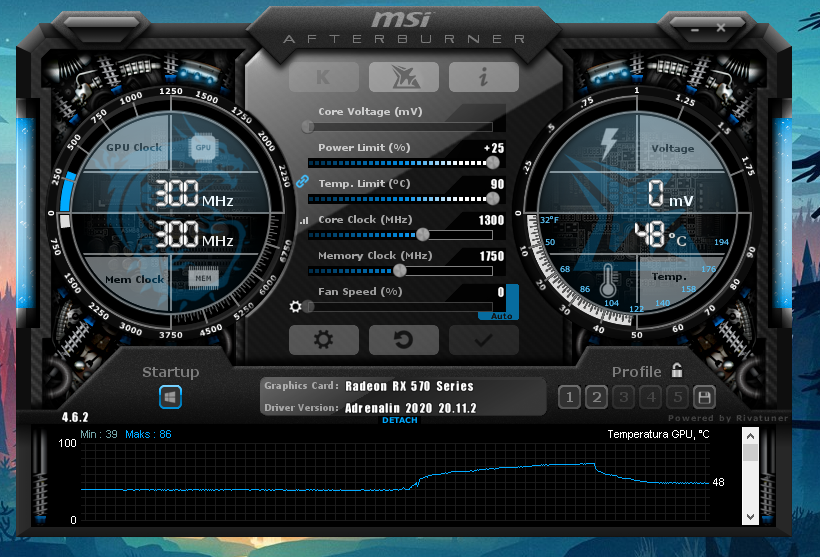Select profile slot 5
Viewport: 820px width, 557px height.
pos(678,398)
